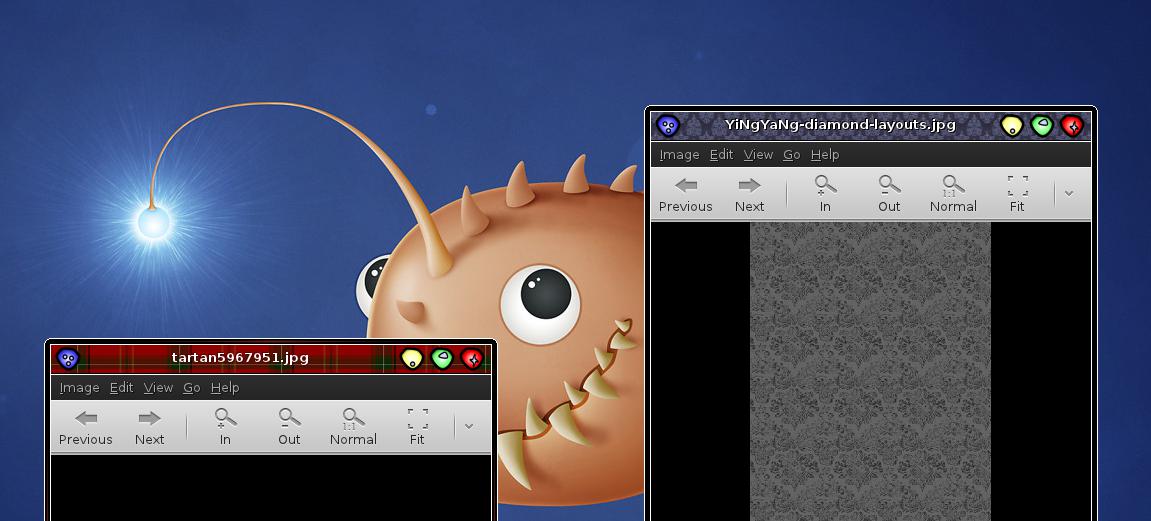
Task: Click the gray damask image in YiNgYaNg window
Action: point(870,371)
